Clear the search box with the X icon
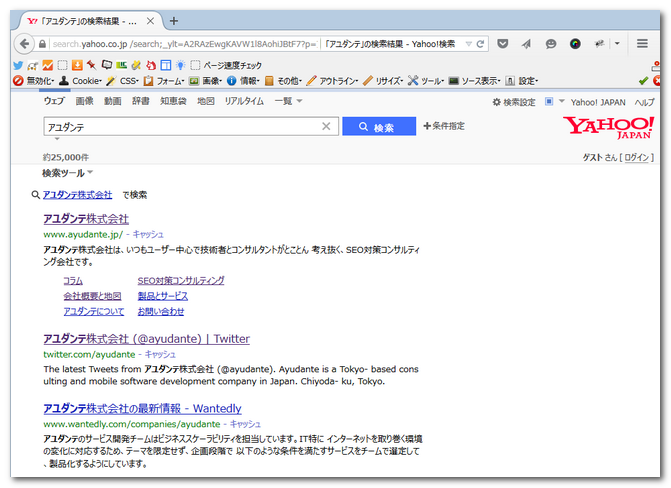 pos(326,126)
